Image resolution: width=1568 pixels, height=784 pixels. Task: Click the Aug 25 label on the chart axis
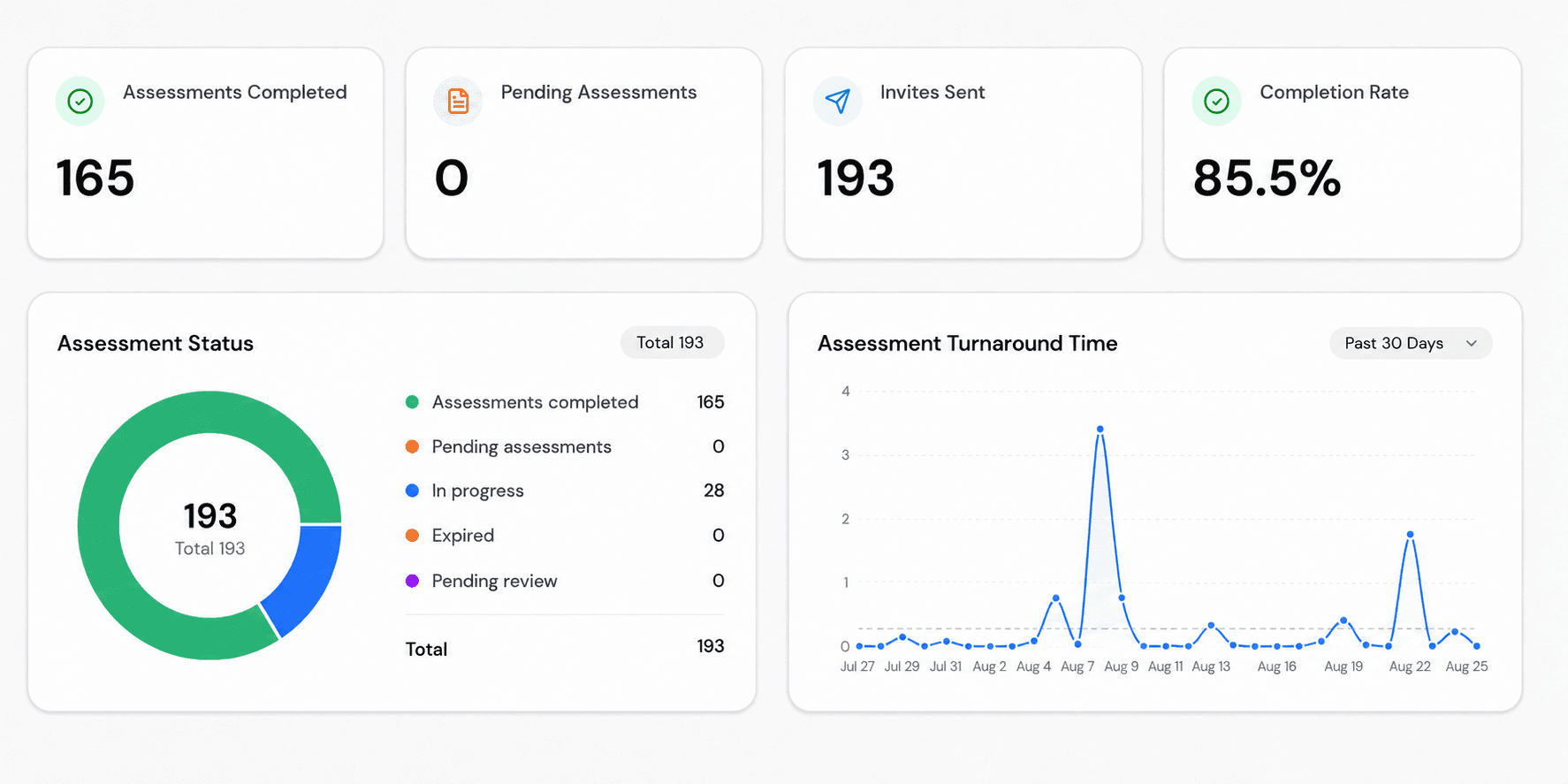1466,666
